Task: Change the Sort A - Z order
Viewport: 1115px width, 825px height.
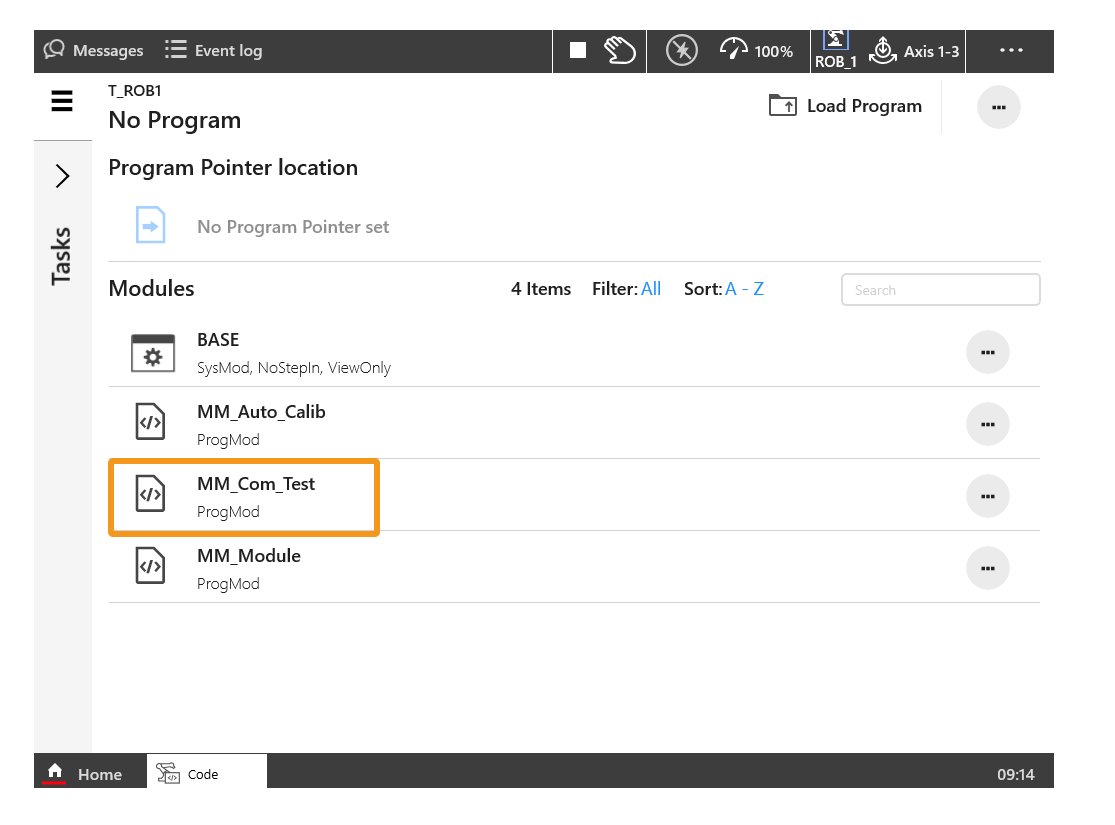Action: [x=744, y=289]
